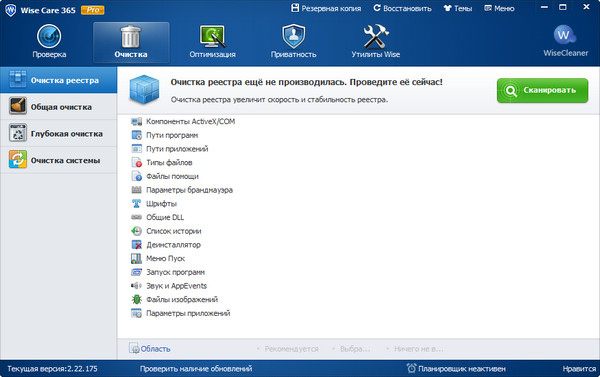This screenshot has height=377, width=600.
Task: Switch to Очистка реестра section
Action: (x=59, y=80)
